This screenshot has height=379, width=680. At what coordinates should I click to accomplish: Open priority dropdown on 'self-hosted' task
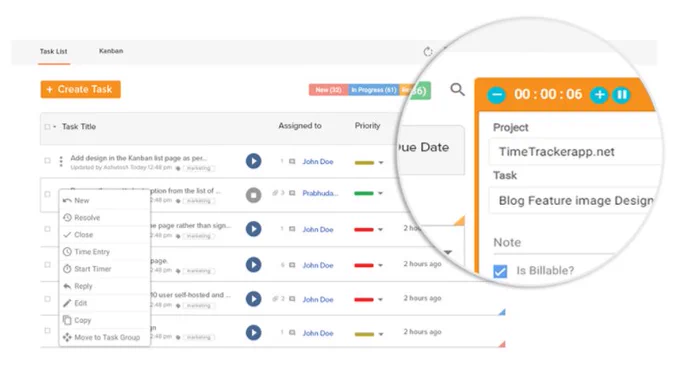click(x=380, y=300)
